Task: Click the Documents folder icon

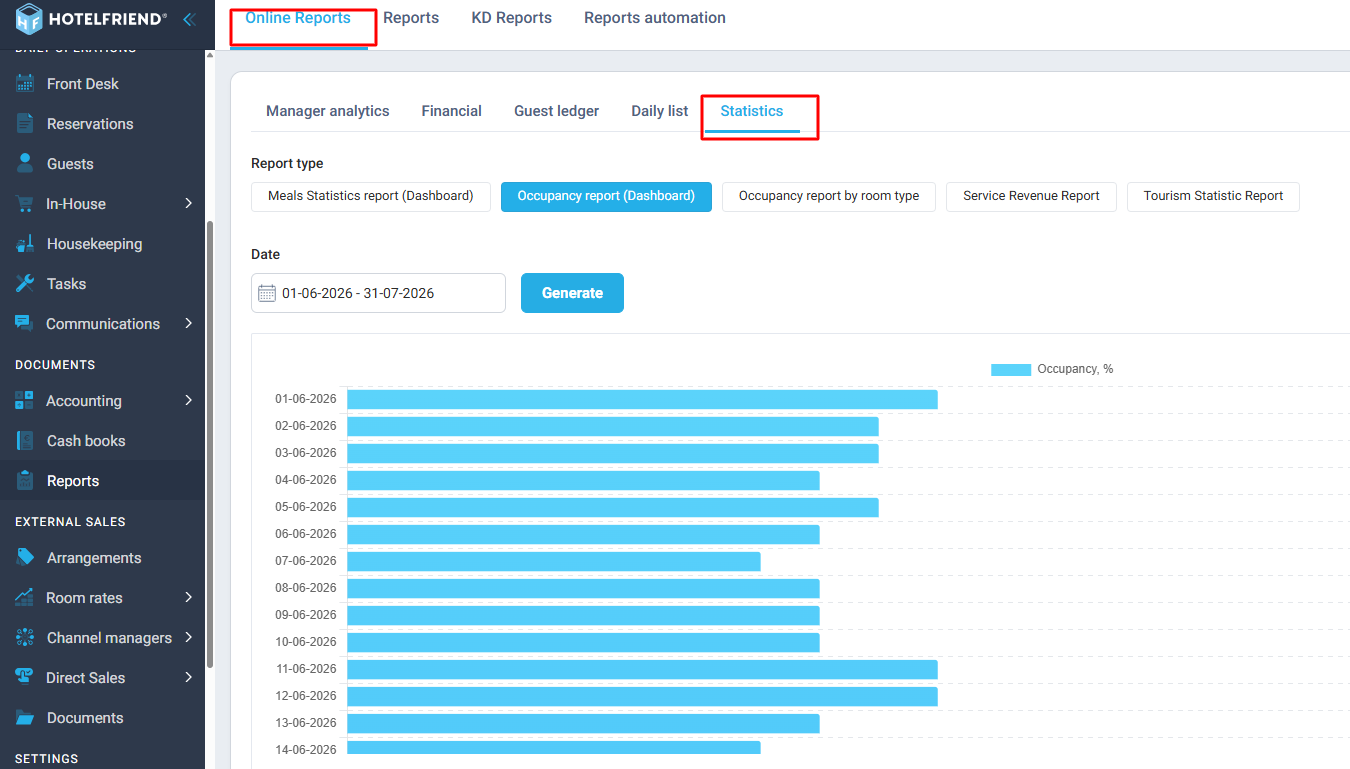Action: [25, 718]
